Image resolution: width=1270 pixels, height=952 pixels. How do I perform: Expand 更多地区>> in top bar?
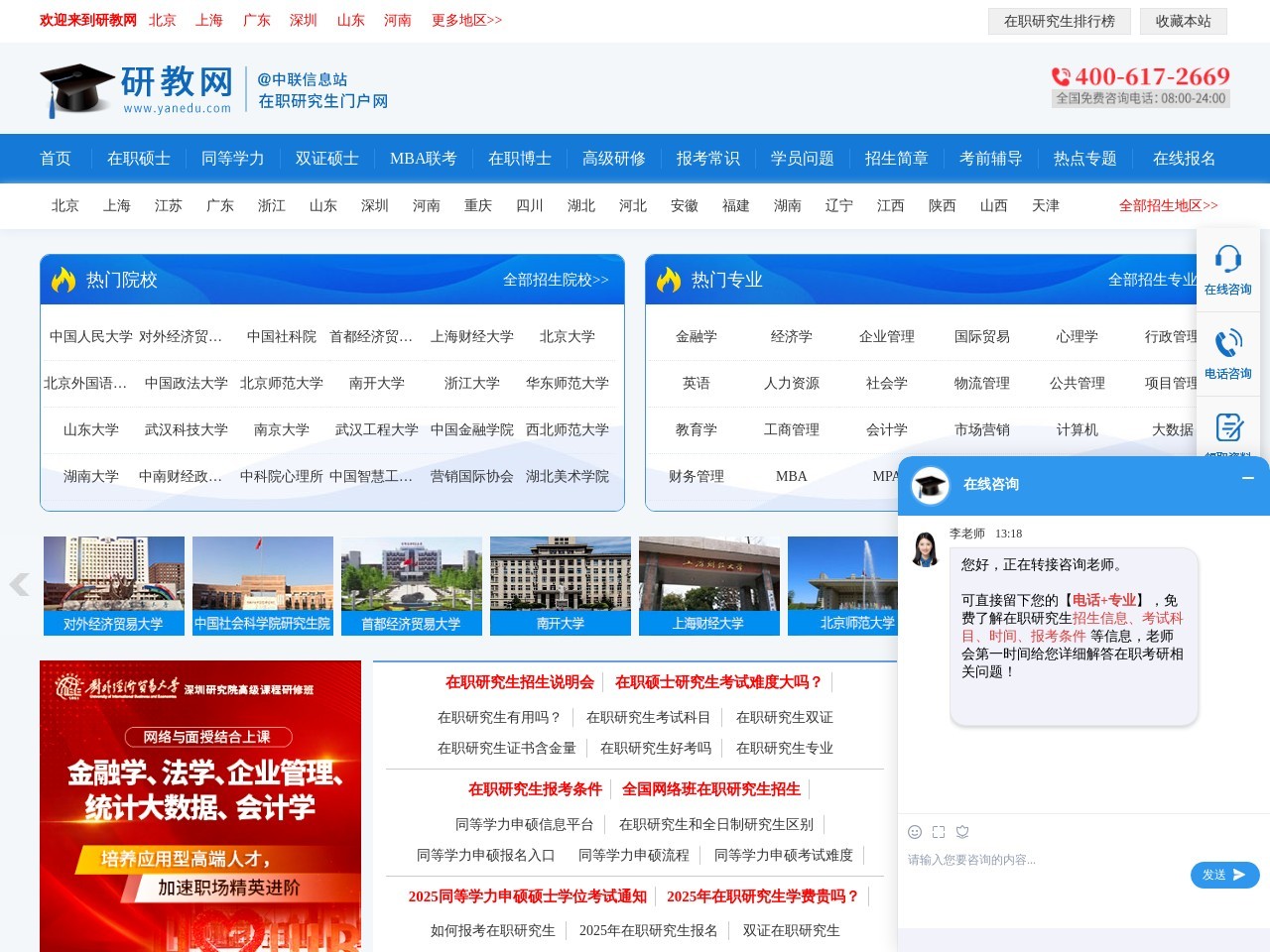point(467,20)
